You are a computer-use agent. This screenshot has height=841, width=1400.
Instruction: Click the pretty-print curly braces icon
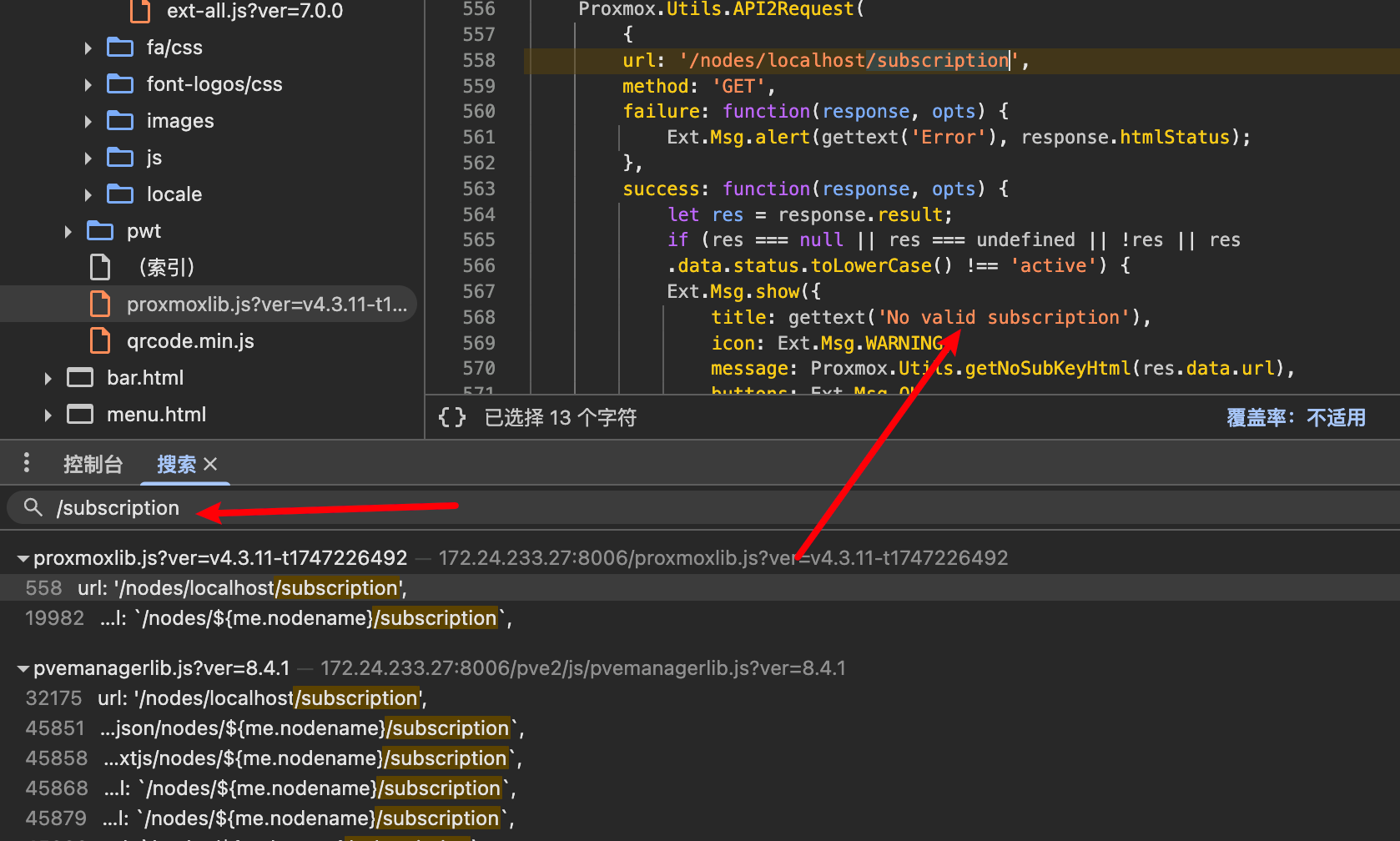pos(451,417)
